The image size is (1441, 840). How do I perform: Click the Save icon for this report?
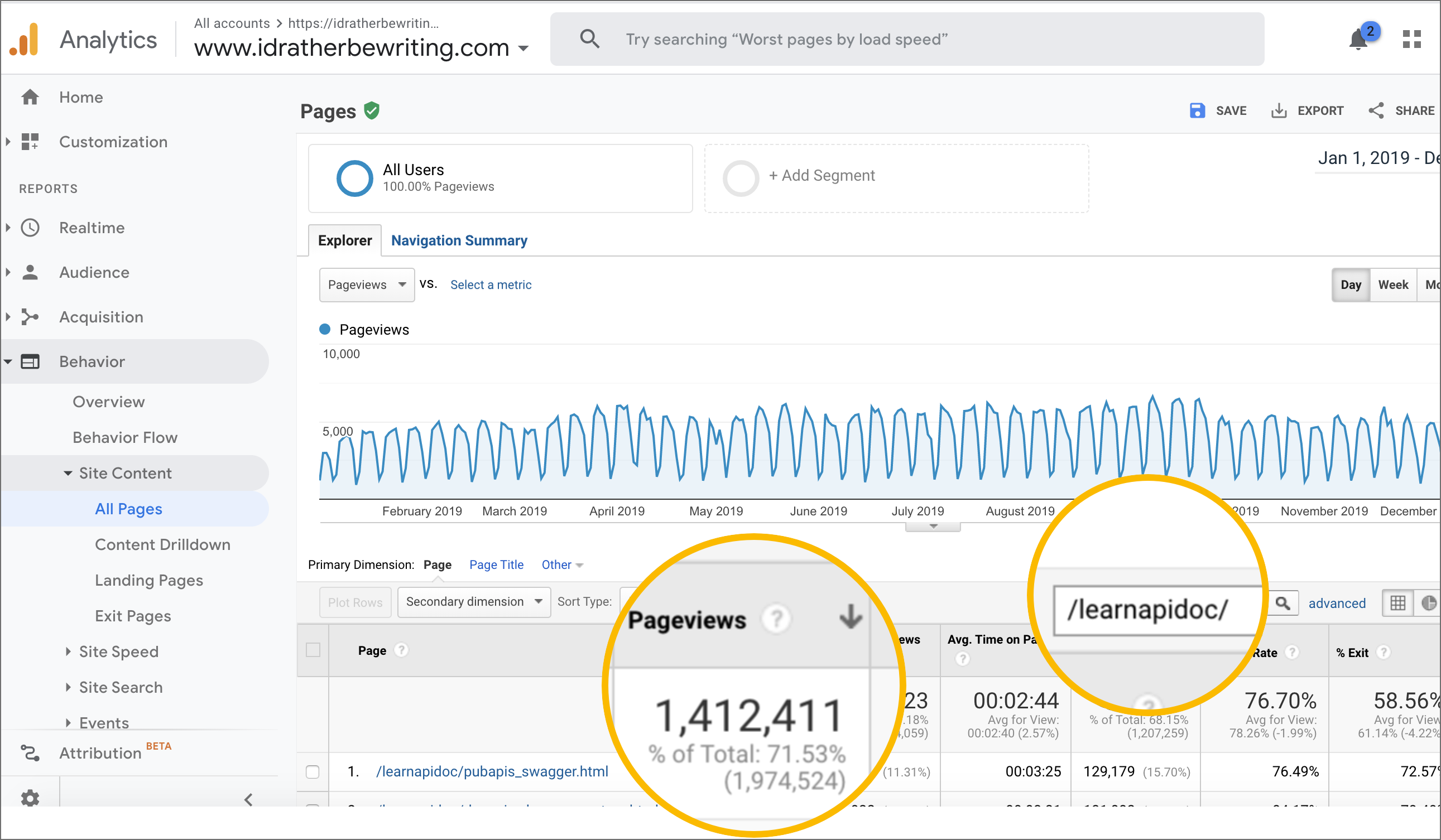click(1196, 110)
